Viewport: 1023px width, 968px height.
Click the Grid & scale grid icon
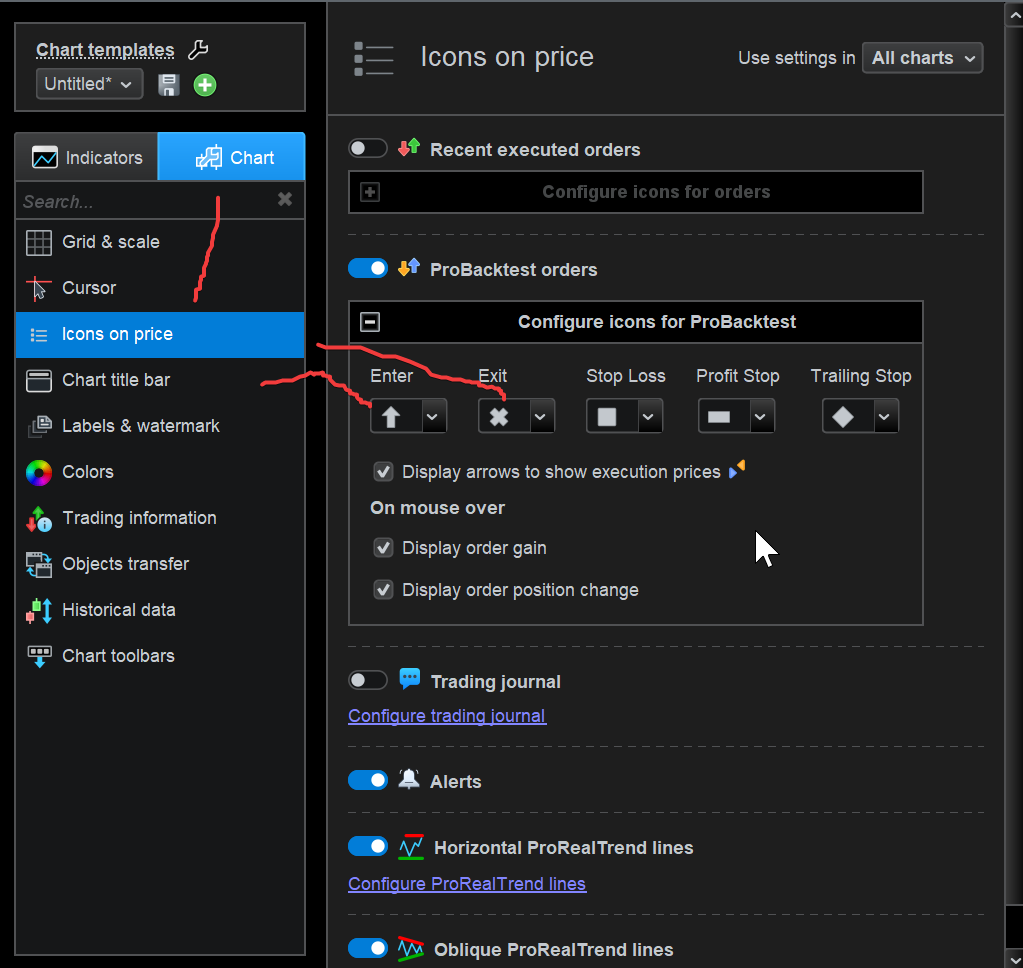(x=38, y=243)
